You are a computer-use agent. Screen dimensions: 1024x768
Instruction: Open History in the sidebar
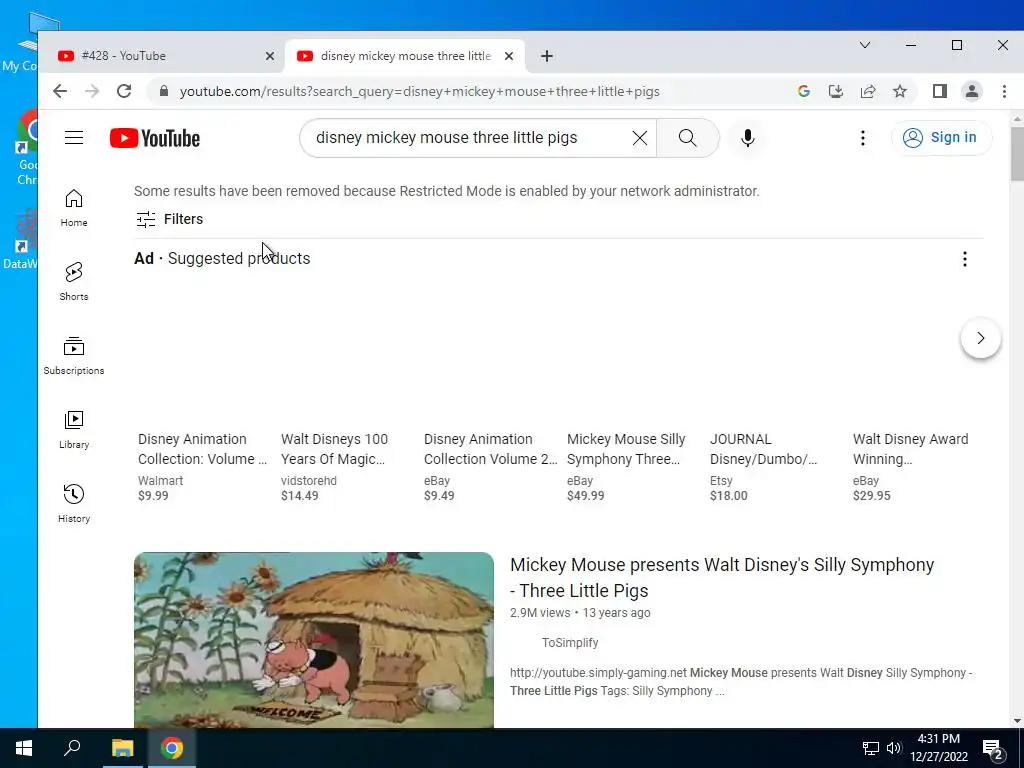[x=74, y=504]
